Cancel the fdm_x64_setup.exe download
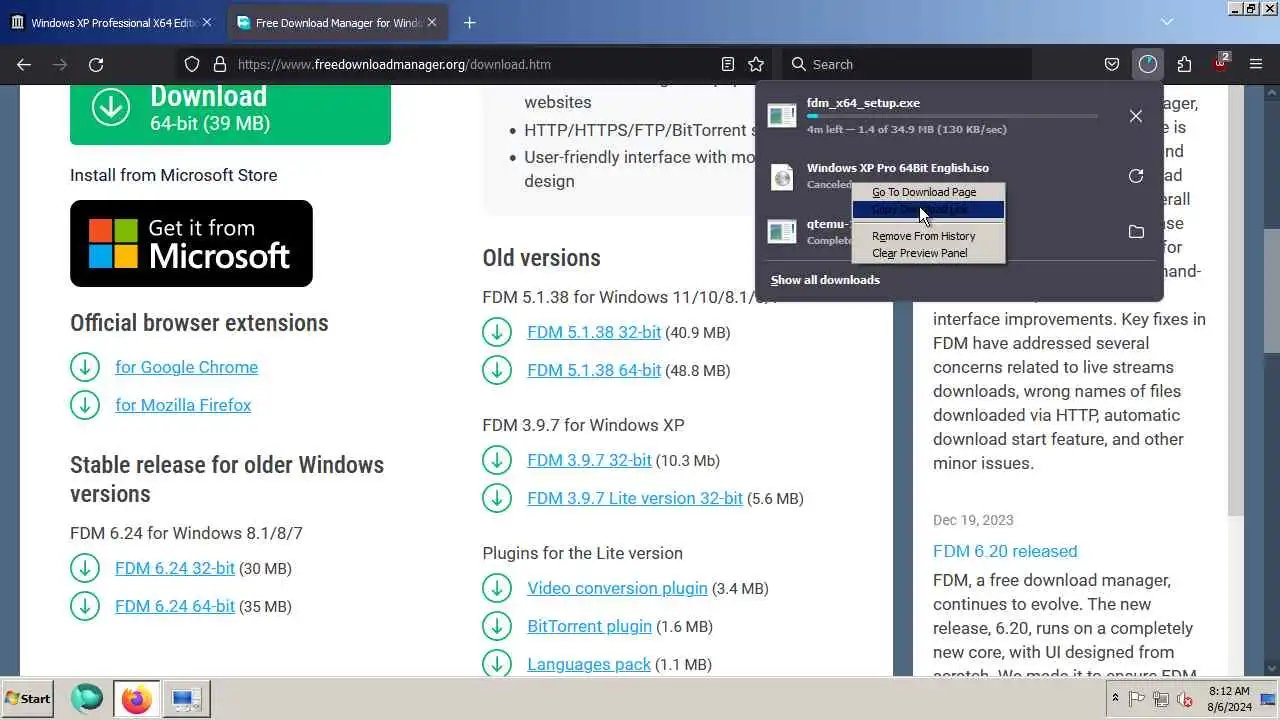The height and width of the screenshot is (720, 1280). click(1135, 116)
